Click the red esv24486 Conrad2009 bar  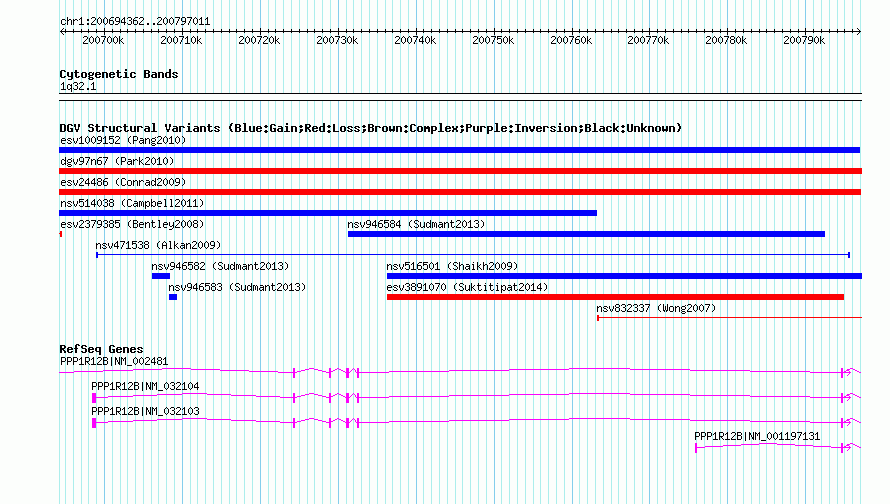[x=460, y=192]
